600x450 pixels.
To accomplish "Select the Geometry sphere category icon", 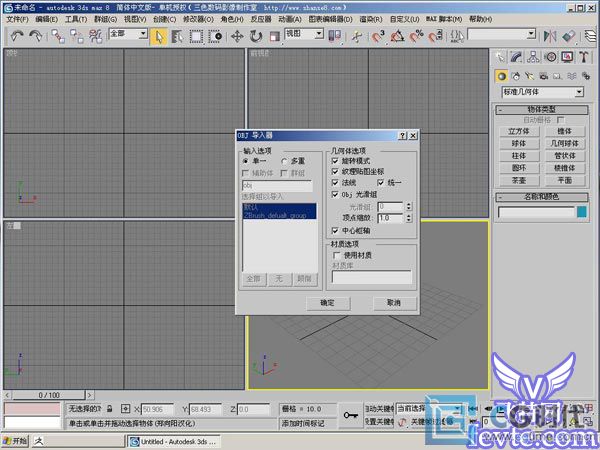I will [x=501, y=76].
